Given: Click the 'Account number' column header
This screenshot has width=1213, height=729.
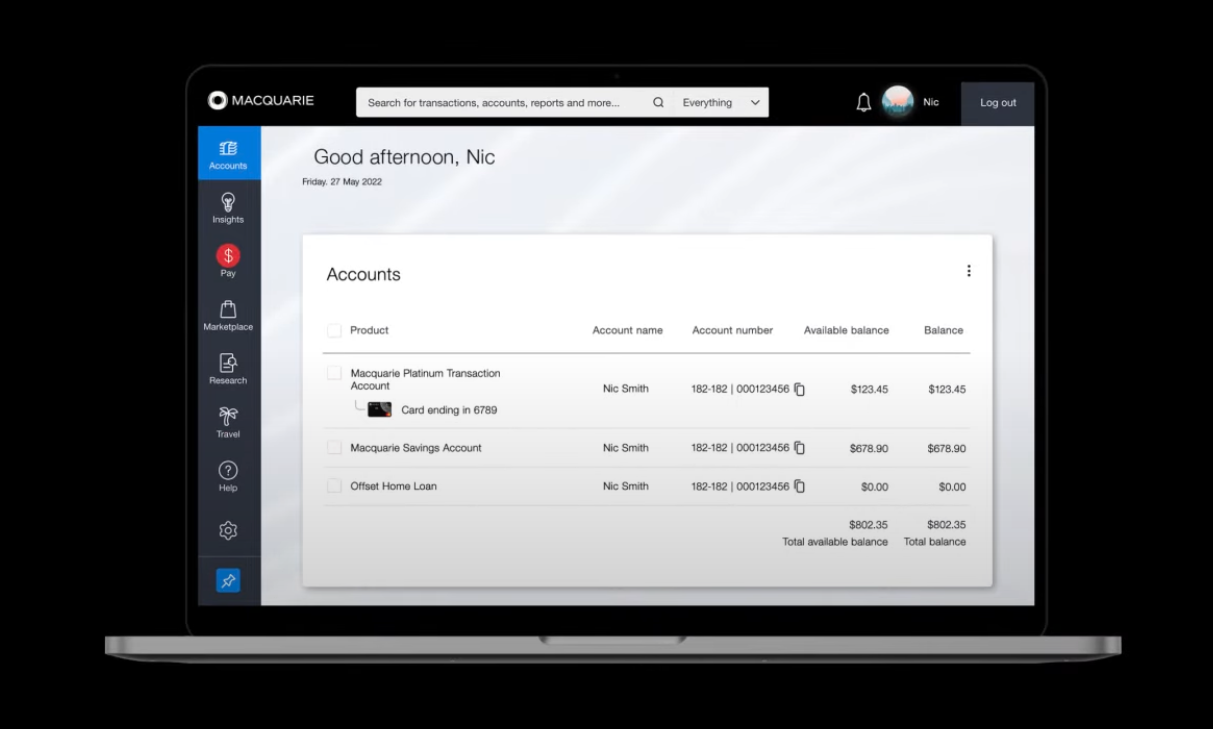Looking at the screenshot, I should tap(732, 330).
